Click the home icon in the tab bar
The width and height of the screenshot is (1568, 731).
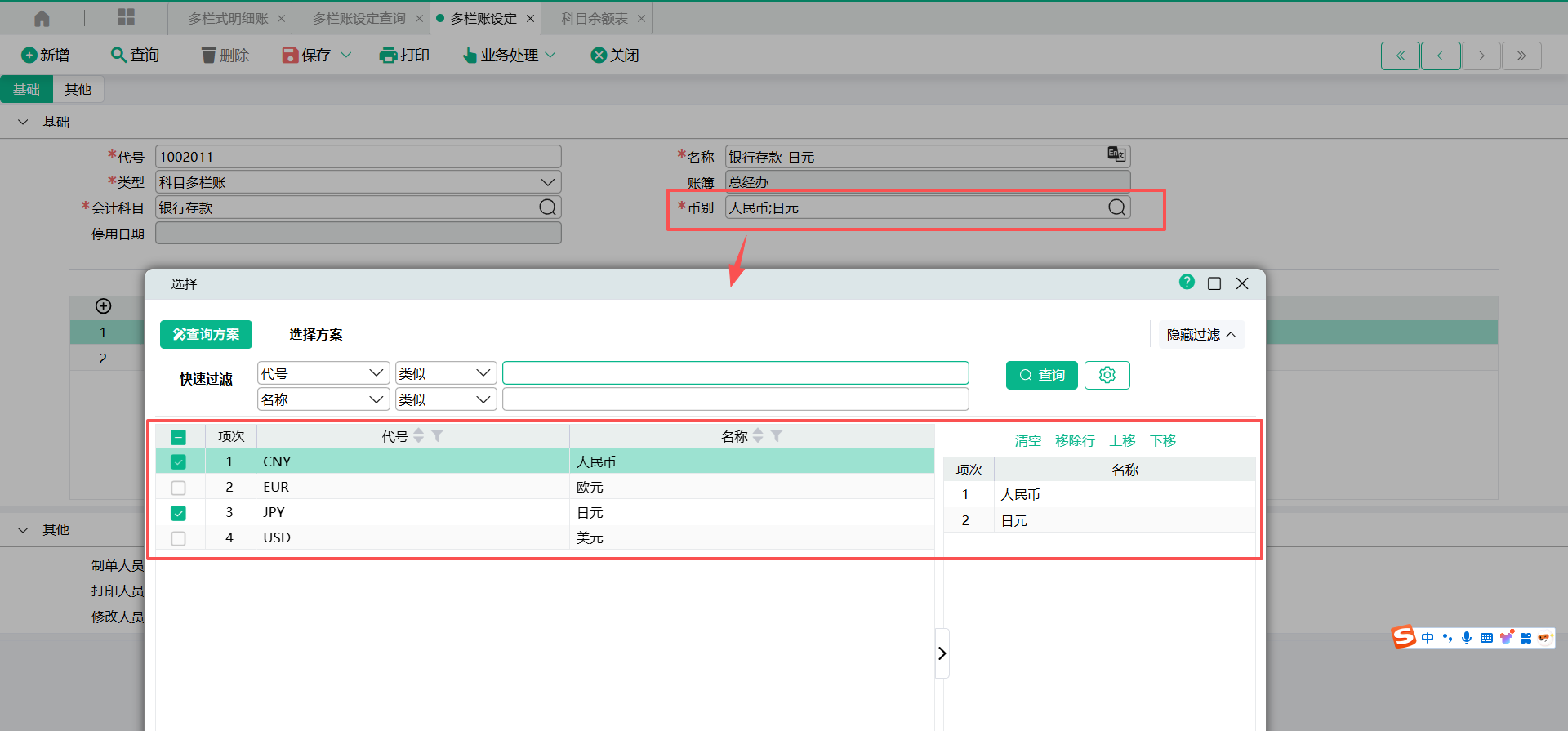click(42, 18)
